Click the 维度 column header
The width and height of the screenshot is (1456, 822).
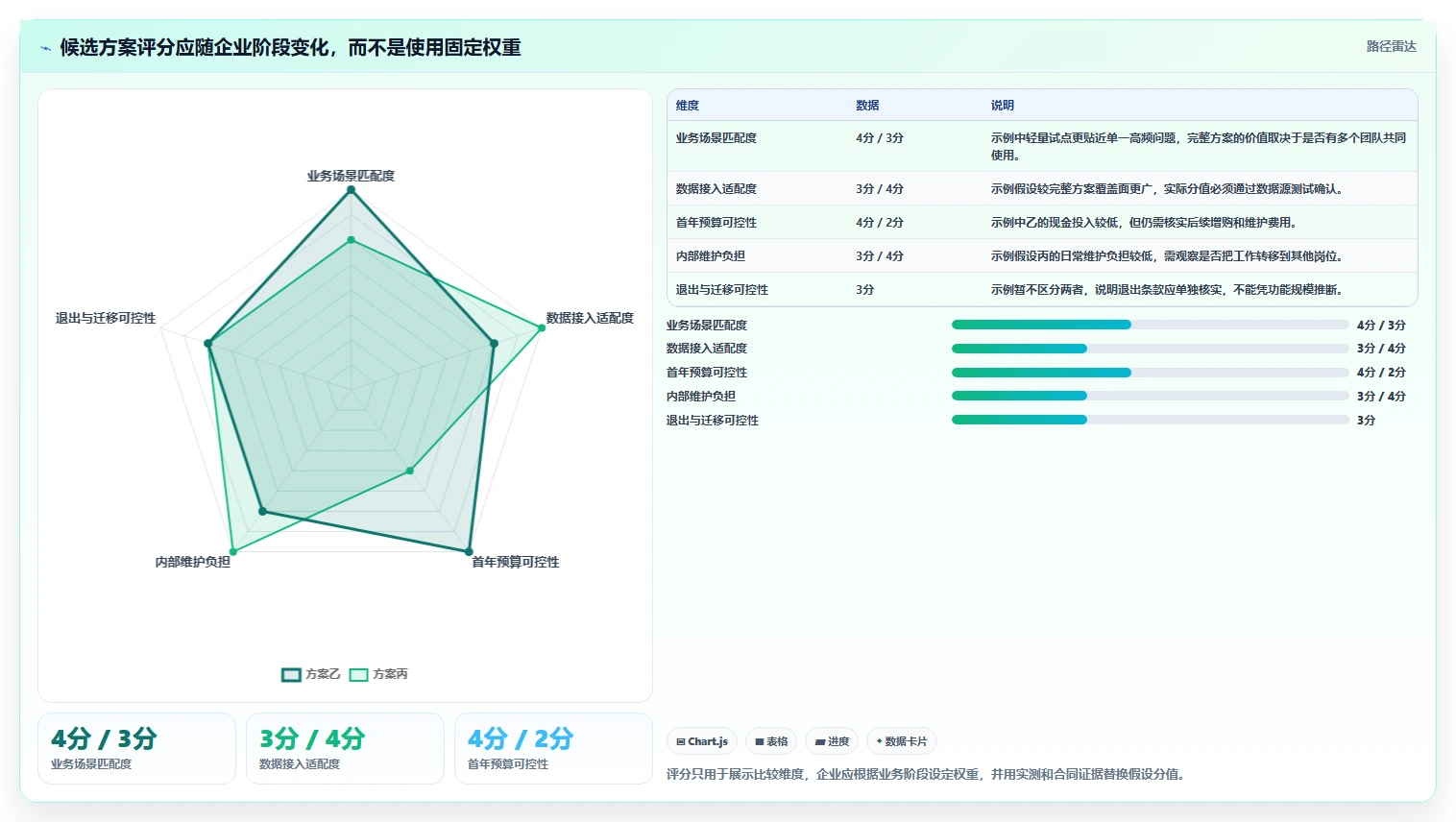pos(688,106)
